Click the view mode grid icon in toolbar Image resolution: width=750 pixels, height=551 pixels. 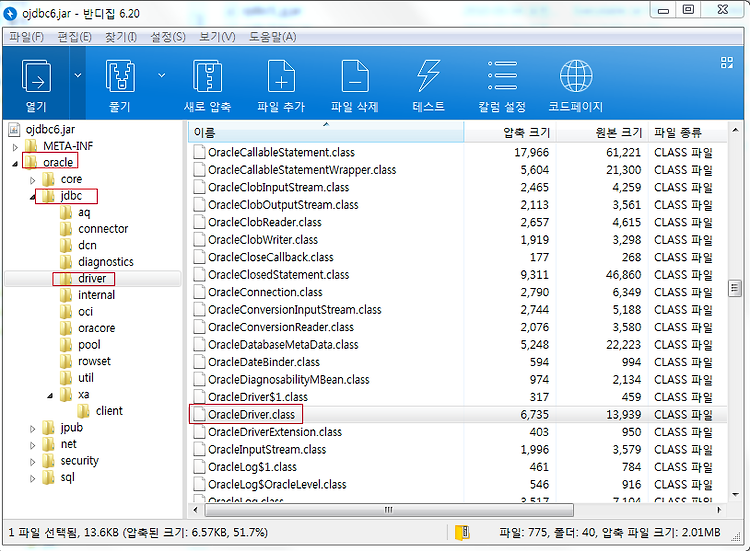pos(727,63)
